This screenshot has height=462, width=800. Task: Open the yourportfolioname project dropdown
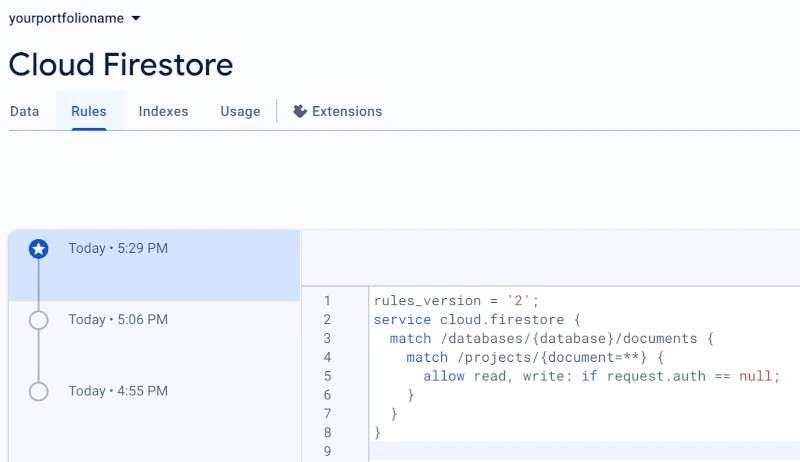click(74, 18)
